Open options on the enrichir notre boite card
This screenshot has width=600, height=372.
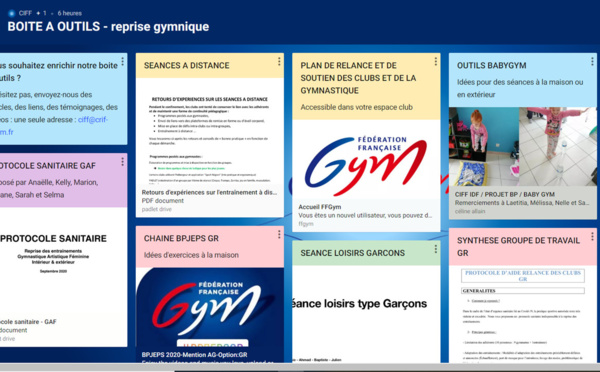click(122, 61)
